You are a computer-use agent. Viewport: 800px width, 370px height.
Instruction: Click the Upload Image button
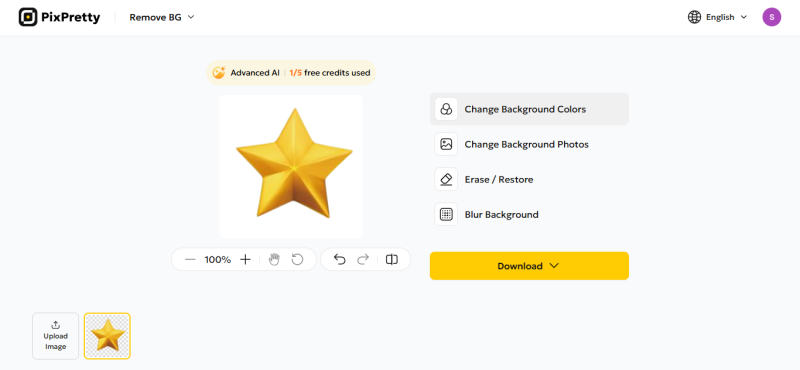56,336
